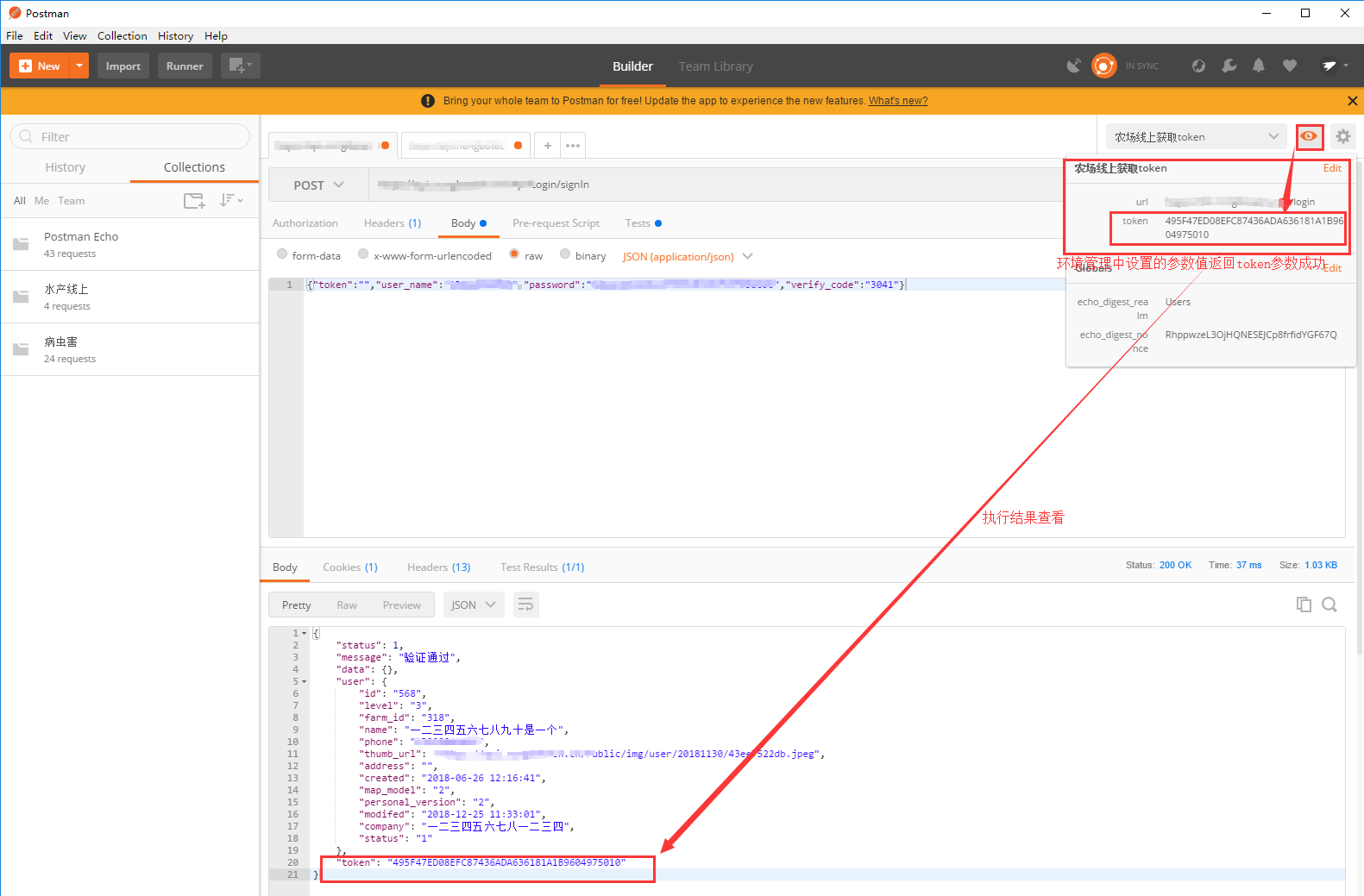Screen dimensions: 1364x896
Task: Add a new request tab with plus
Action: tap(547, 146)
